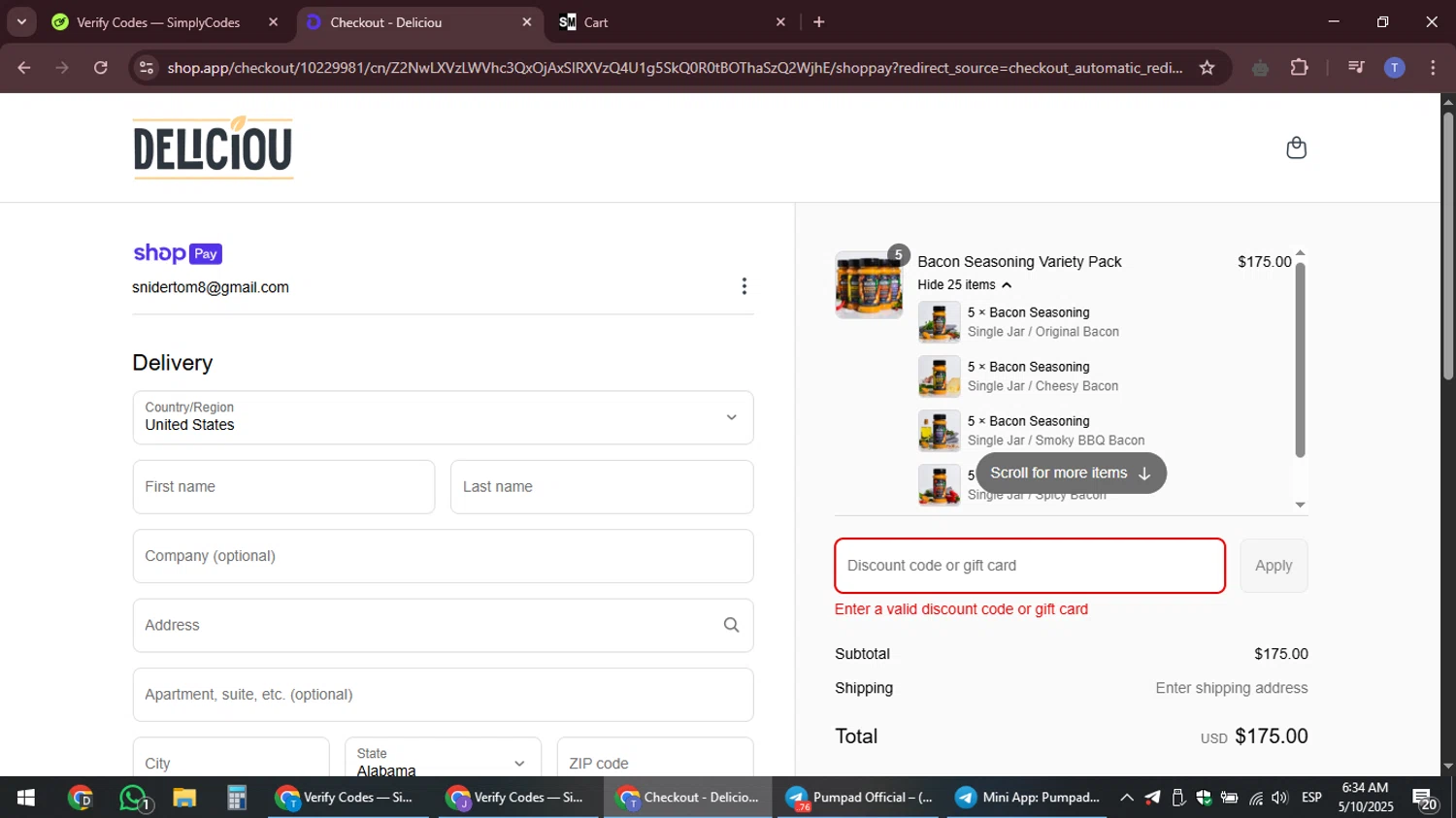Click the order summary scrollbar thumb
Viewport: 1456px width, 818px height.
click(1300, 359)
